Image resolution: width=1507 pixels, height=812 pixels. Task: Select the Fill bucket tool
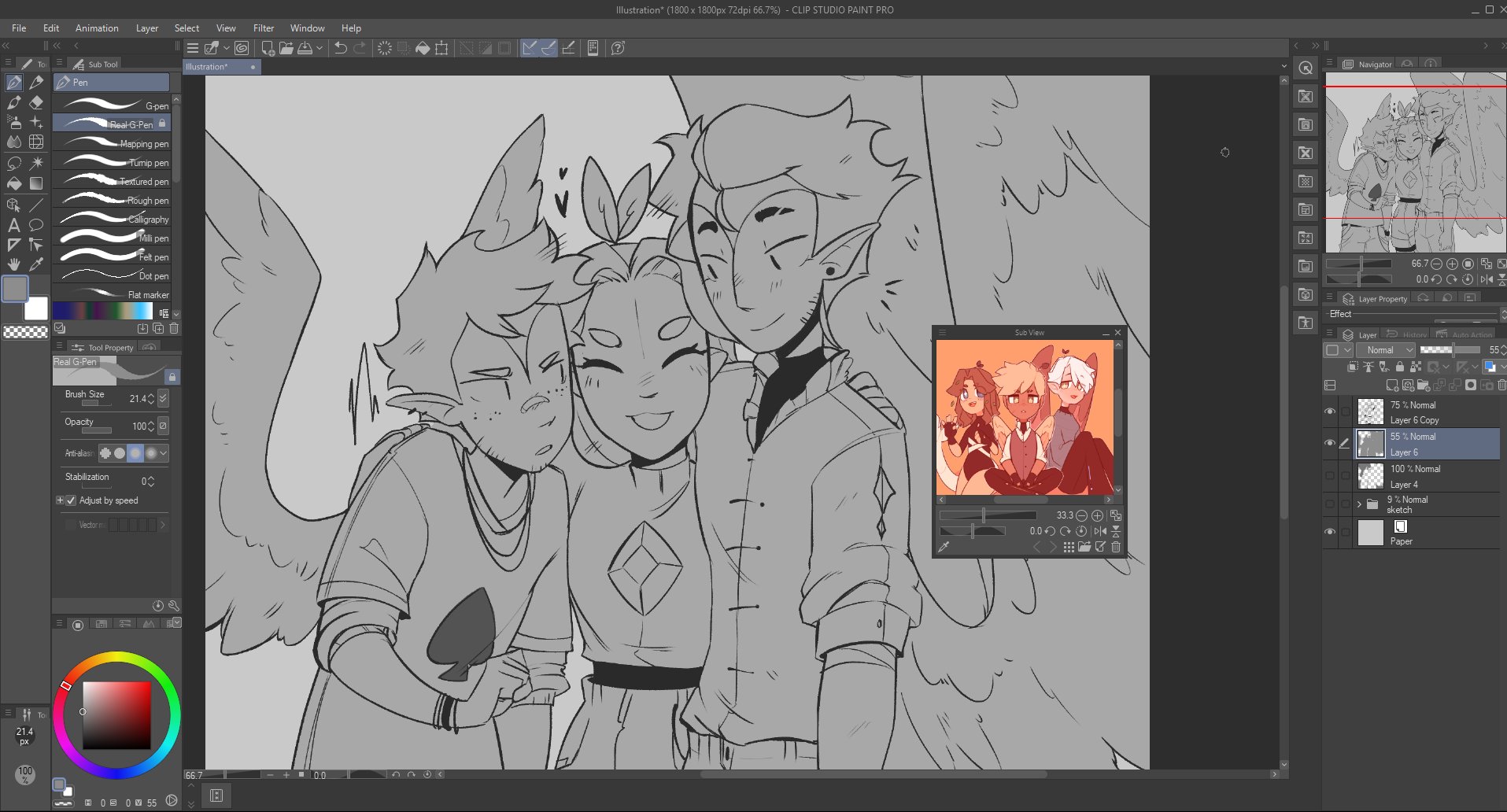[x=14, y=183]
